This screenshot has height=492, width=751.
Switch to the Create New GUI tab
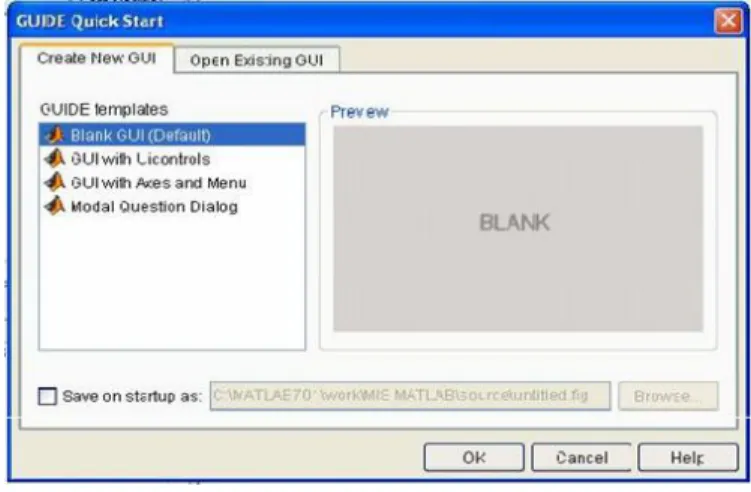point(97,58)
